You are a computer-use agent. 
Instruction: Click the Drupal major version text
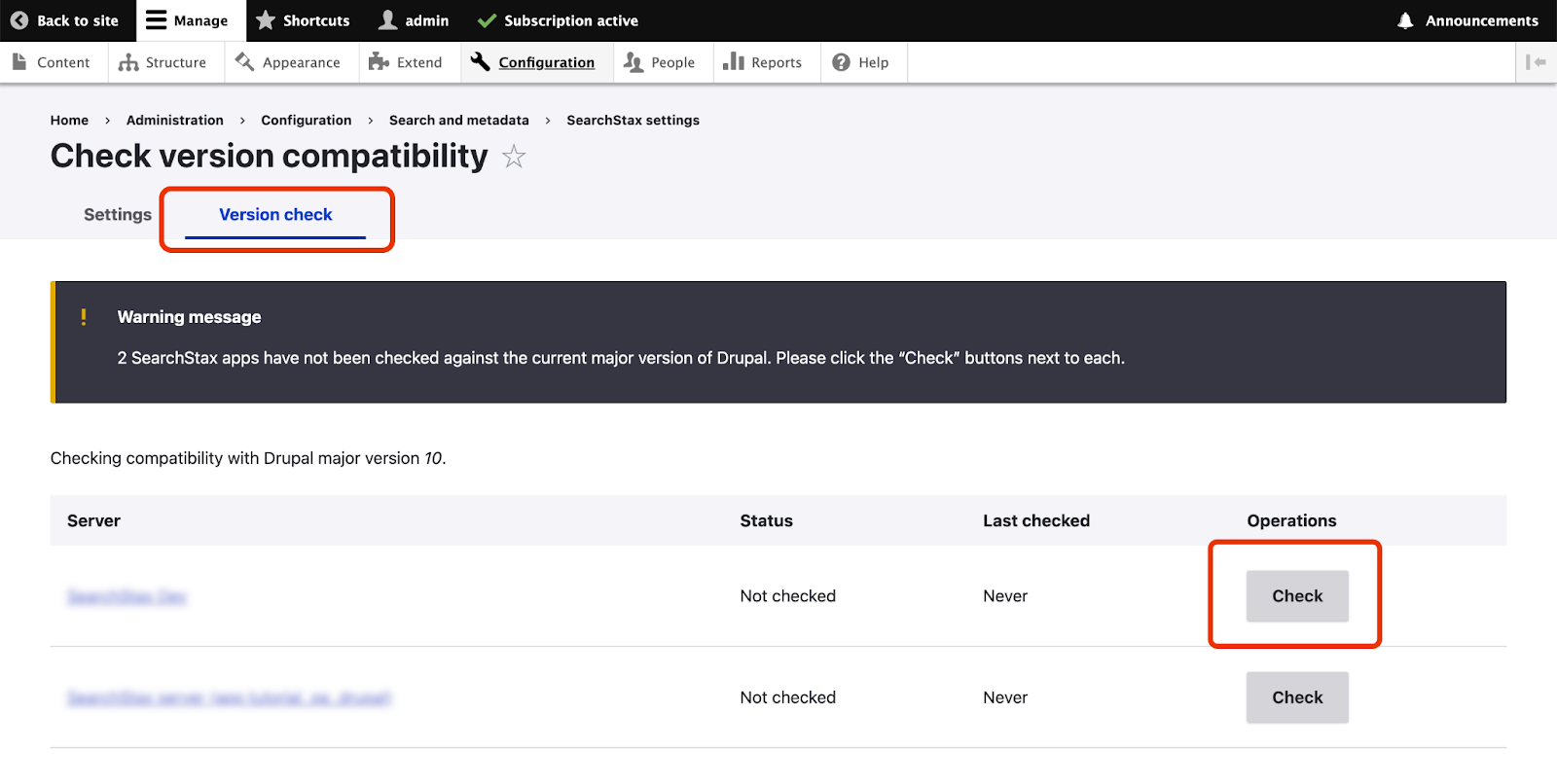248,458
